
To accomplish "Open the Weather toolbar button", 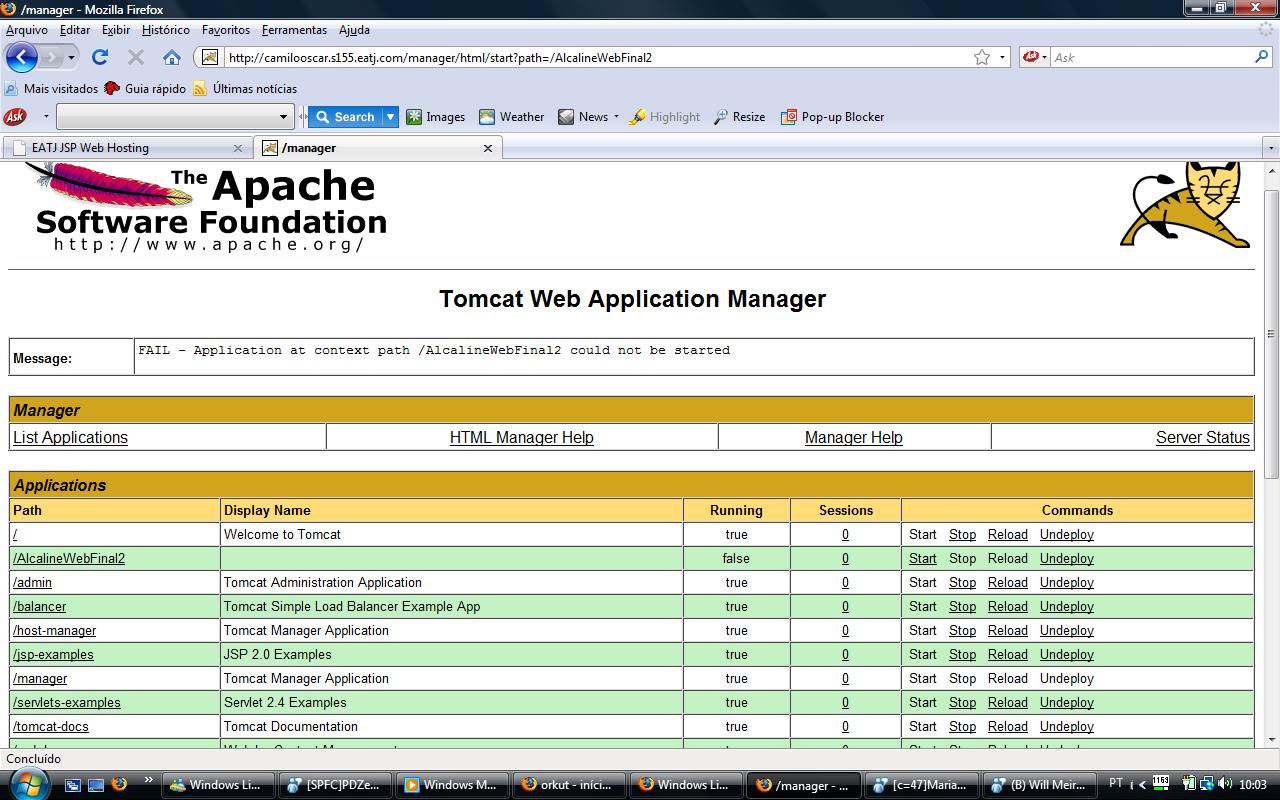I will [x=511, y=117].
